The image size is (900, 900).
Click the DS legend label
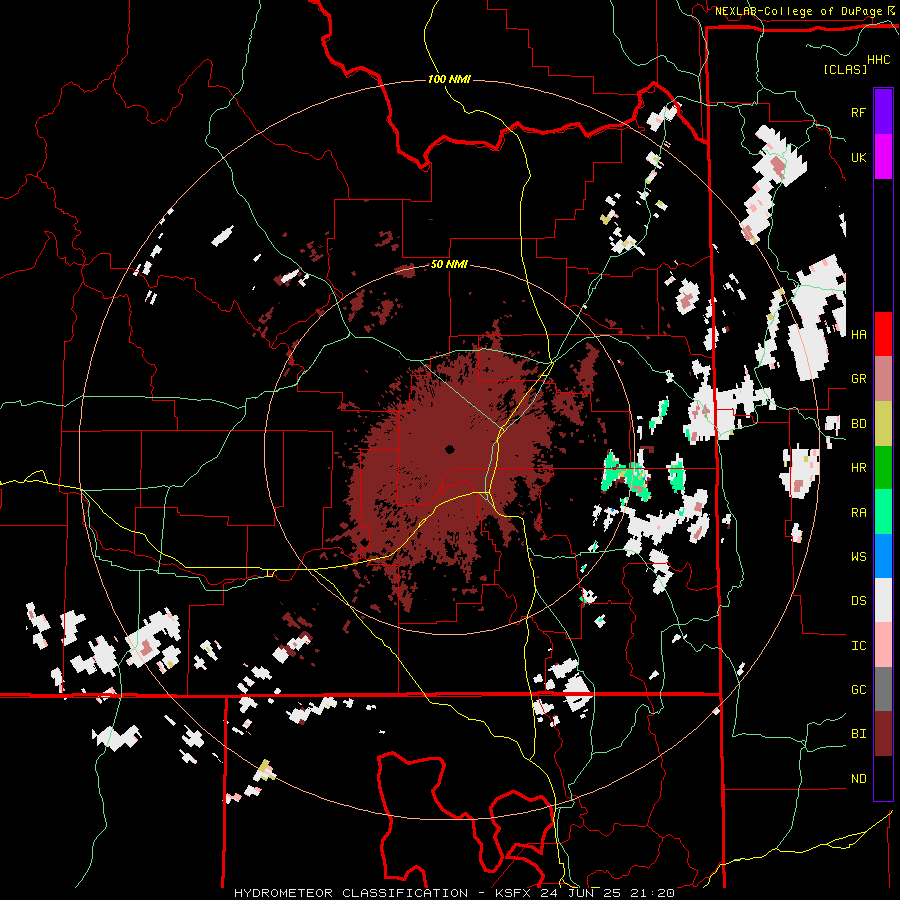pos(858,601)
